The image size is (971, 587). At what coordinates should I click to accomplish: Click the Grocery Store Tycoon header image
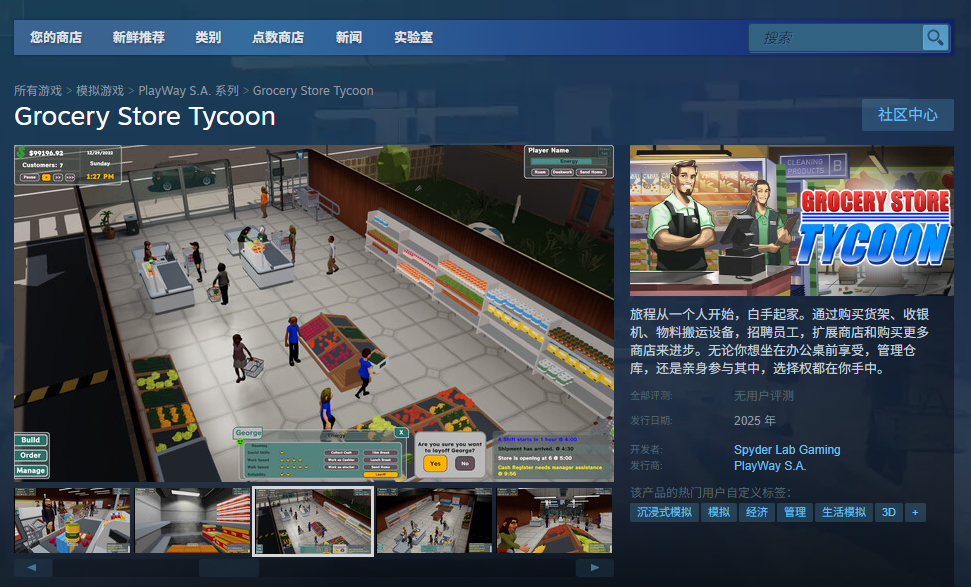click(791, 220)
